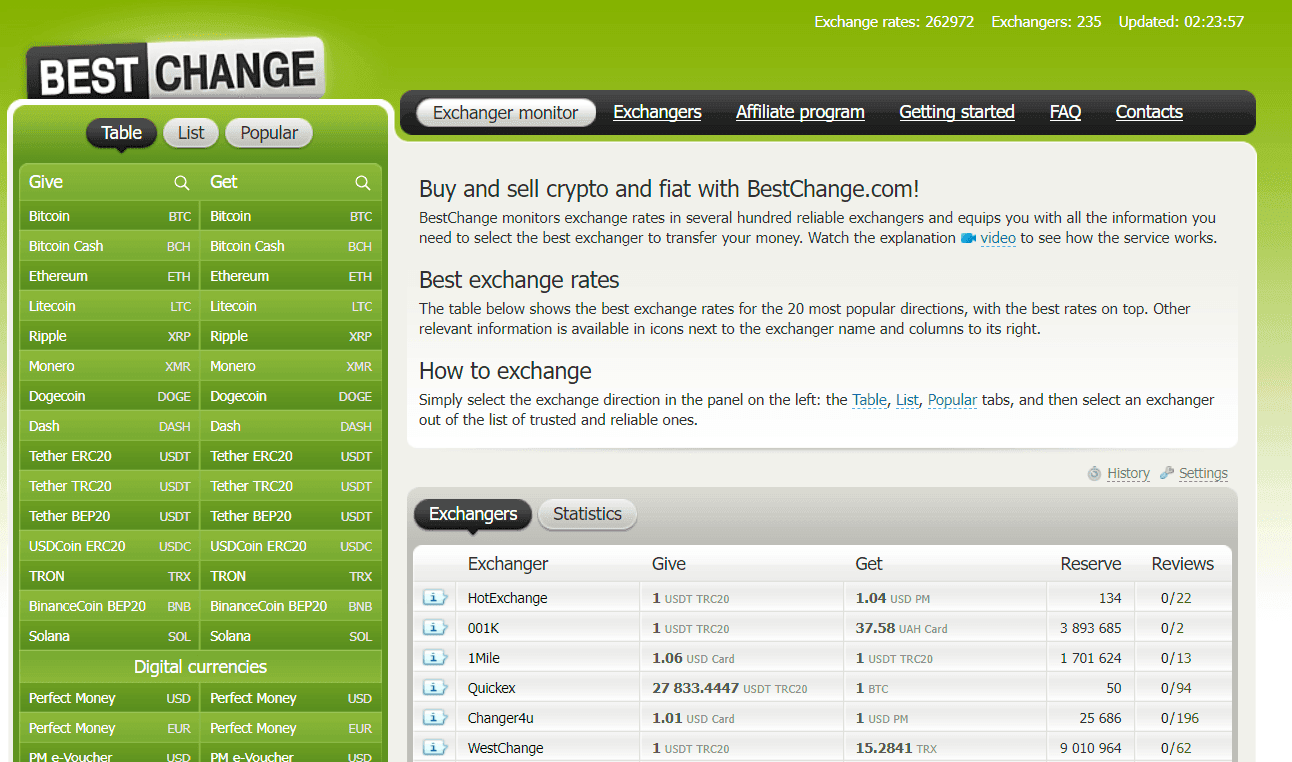Open the 001K exchanger info icon

point(435,628)
